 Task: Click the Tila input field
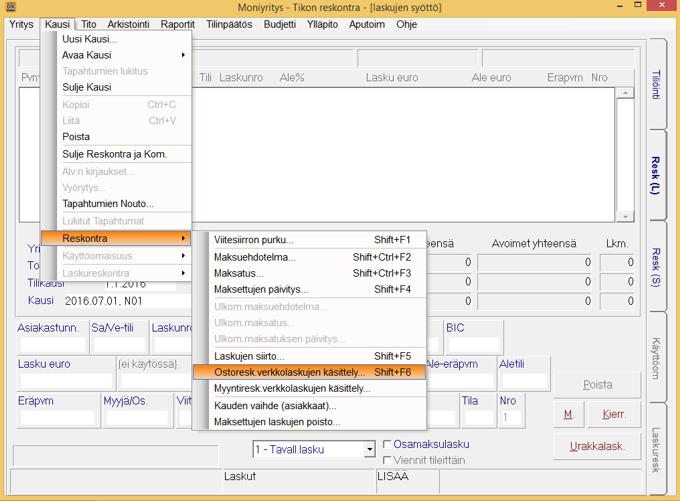coord(478,417)
